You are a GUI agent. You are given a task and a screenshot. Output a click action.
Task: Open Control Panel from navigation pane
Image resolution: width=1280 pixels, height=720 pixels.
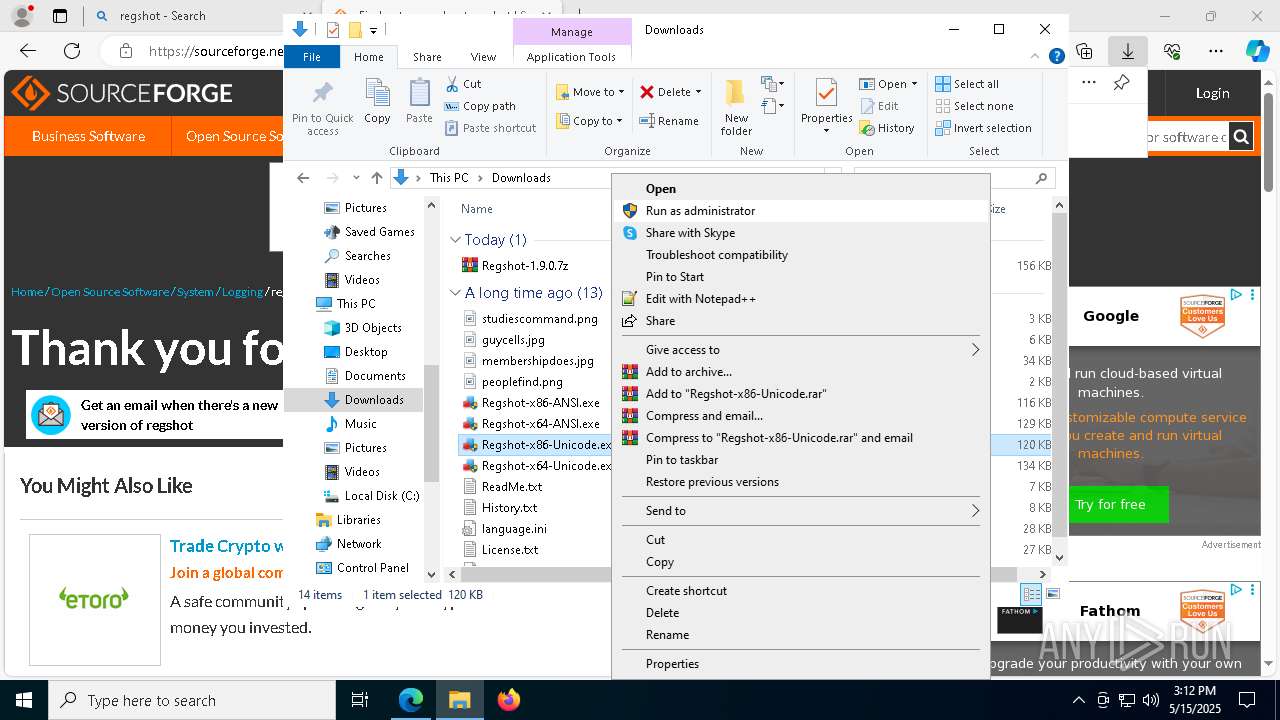(x=372, y=568)
